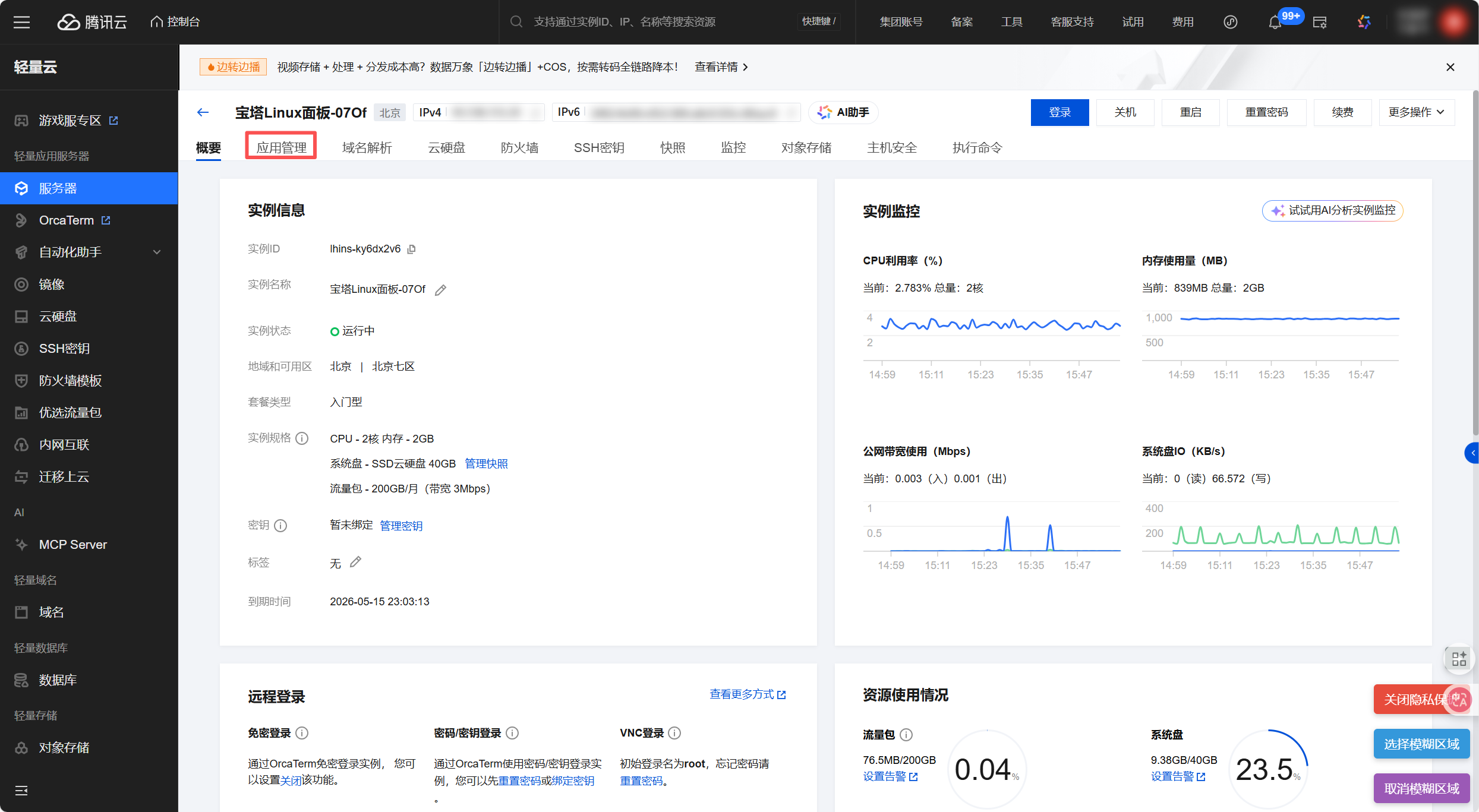
Task: Open the notification bell
Action: (x=1274, y=22)
